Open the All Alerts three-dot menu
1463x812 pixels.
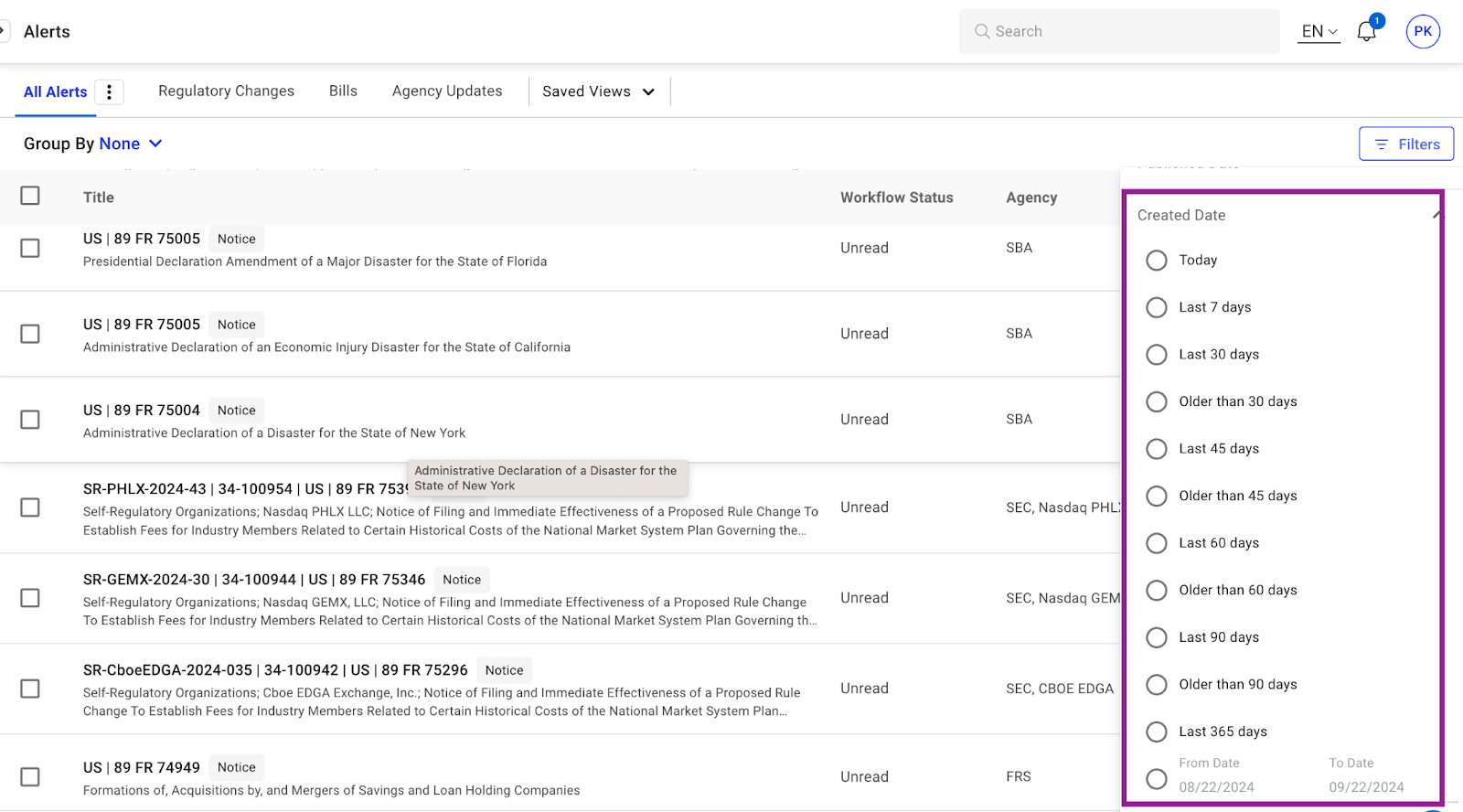pyautogui.click(x=109, y=91)
